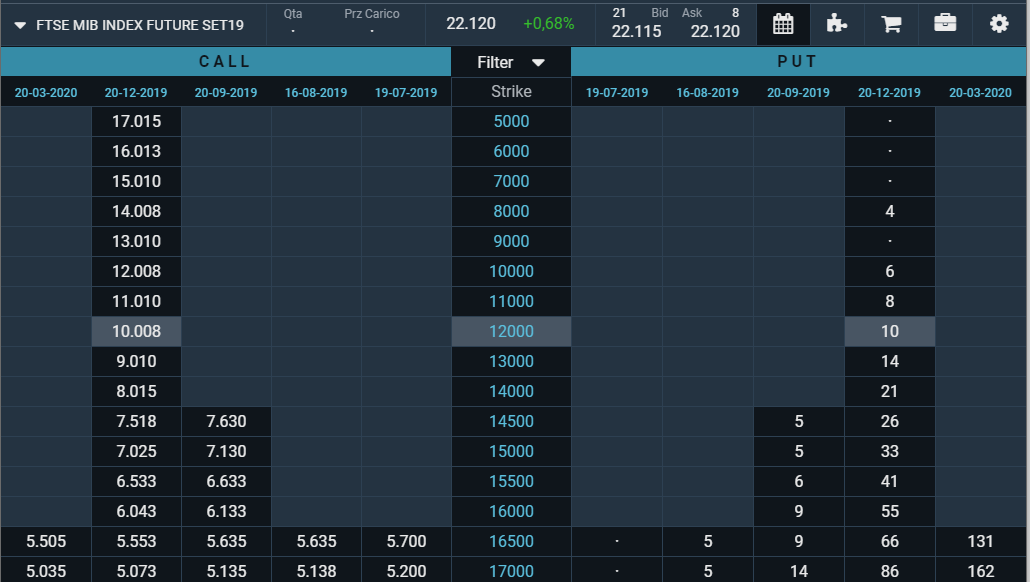Click put price 21 at strike 14000
Screen dimensions: 1030x582
click(x=889, y=392)
